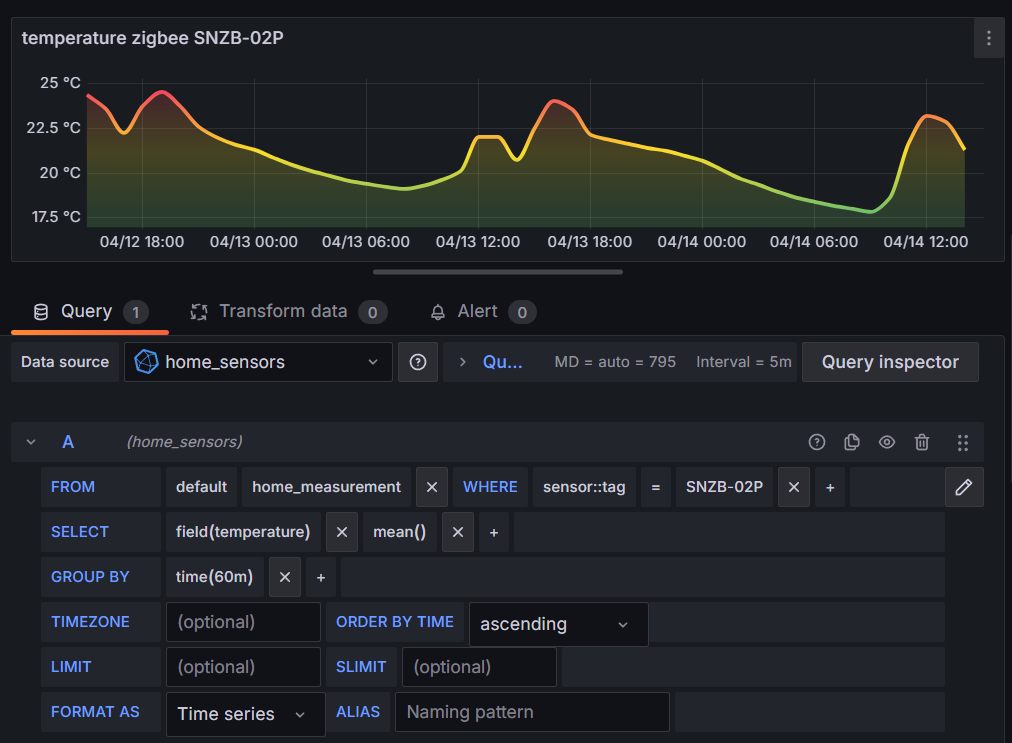The width and height of the screenshot is (1012, 743).
Task: Click the home_sensors data source logo
Action: click(147, 362)
